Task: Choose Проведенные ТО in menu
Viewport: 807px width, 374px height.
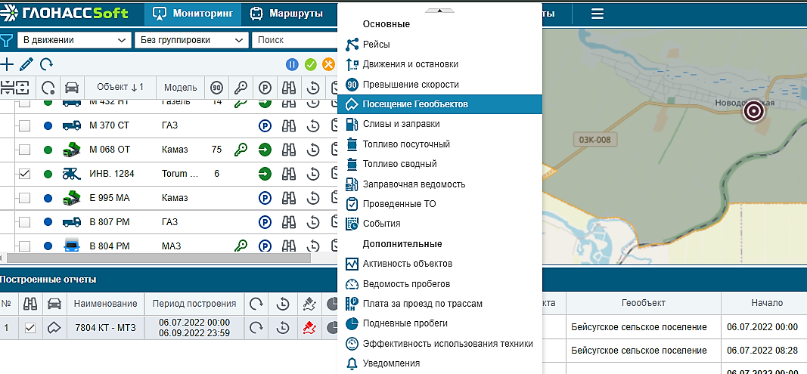Action: tap(439, 204)
